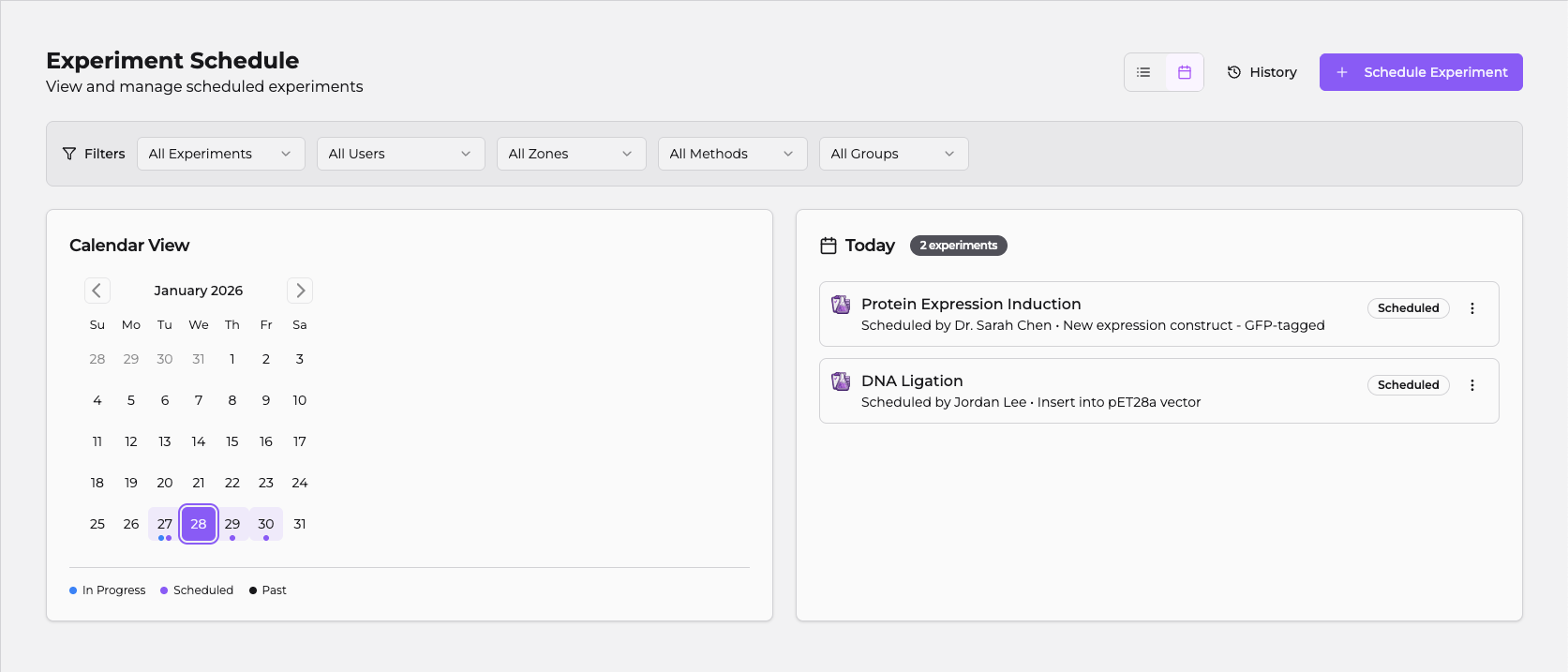This screenshot has height=672, width=1568.
Task: Click plus icon in Schedule Experiment
Action: (x=1342, y=72)
